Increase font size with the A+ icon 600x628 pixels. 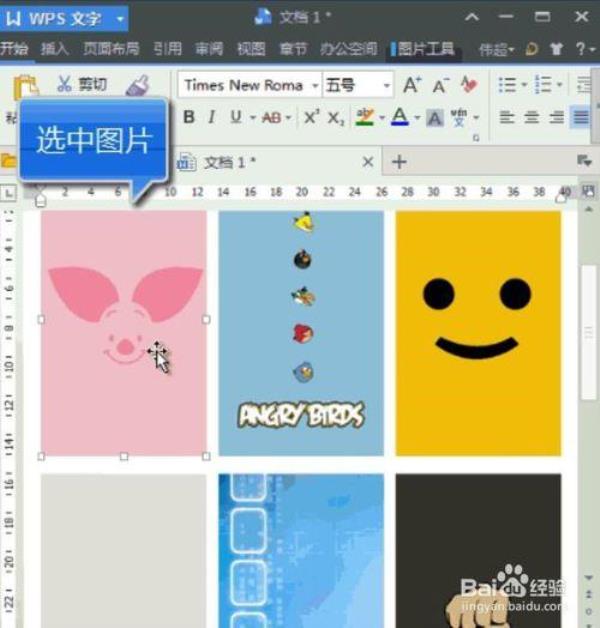[x=412, y=85]
